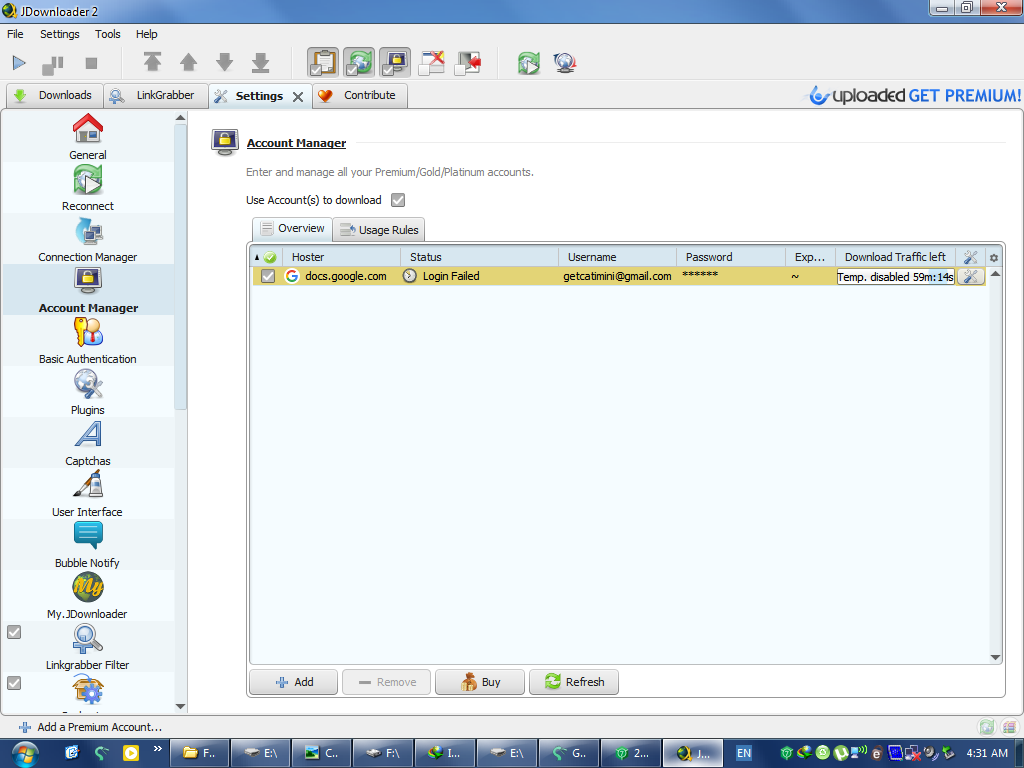Select getcatimini@gmail.com username cell

(x=617, y=276)
